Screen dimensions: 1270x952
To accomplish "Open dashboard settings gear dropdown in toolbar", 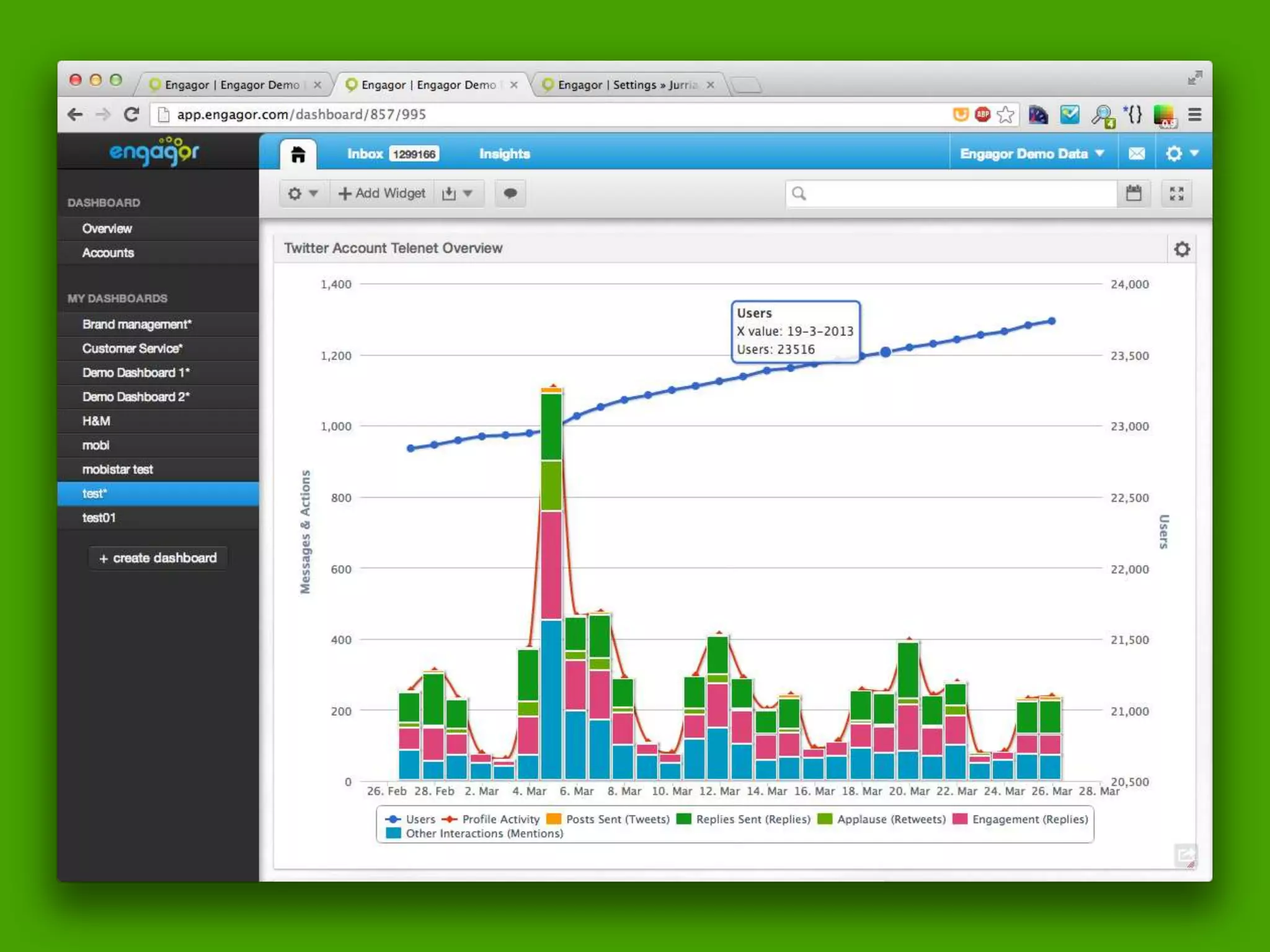I will [302, 193].
